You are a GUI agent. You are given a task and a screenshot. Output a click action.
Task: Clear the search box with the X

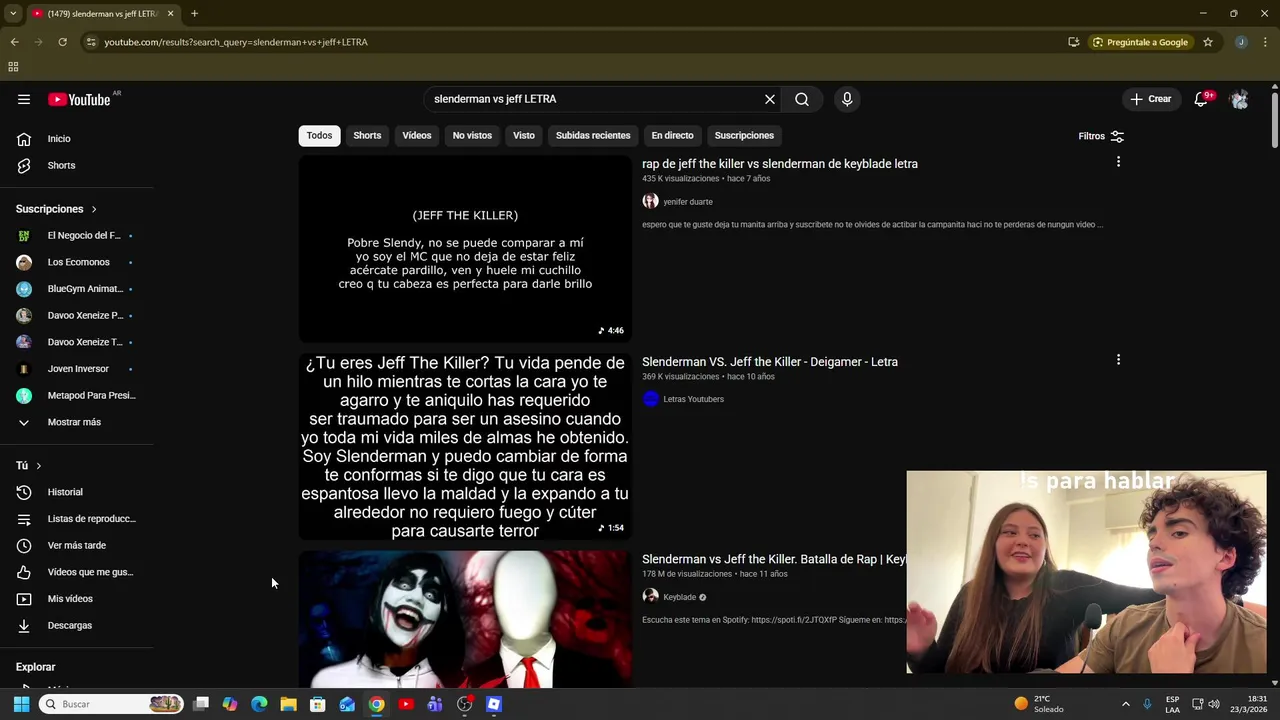click(x=770, y=99)
